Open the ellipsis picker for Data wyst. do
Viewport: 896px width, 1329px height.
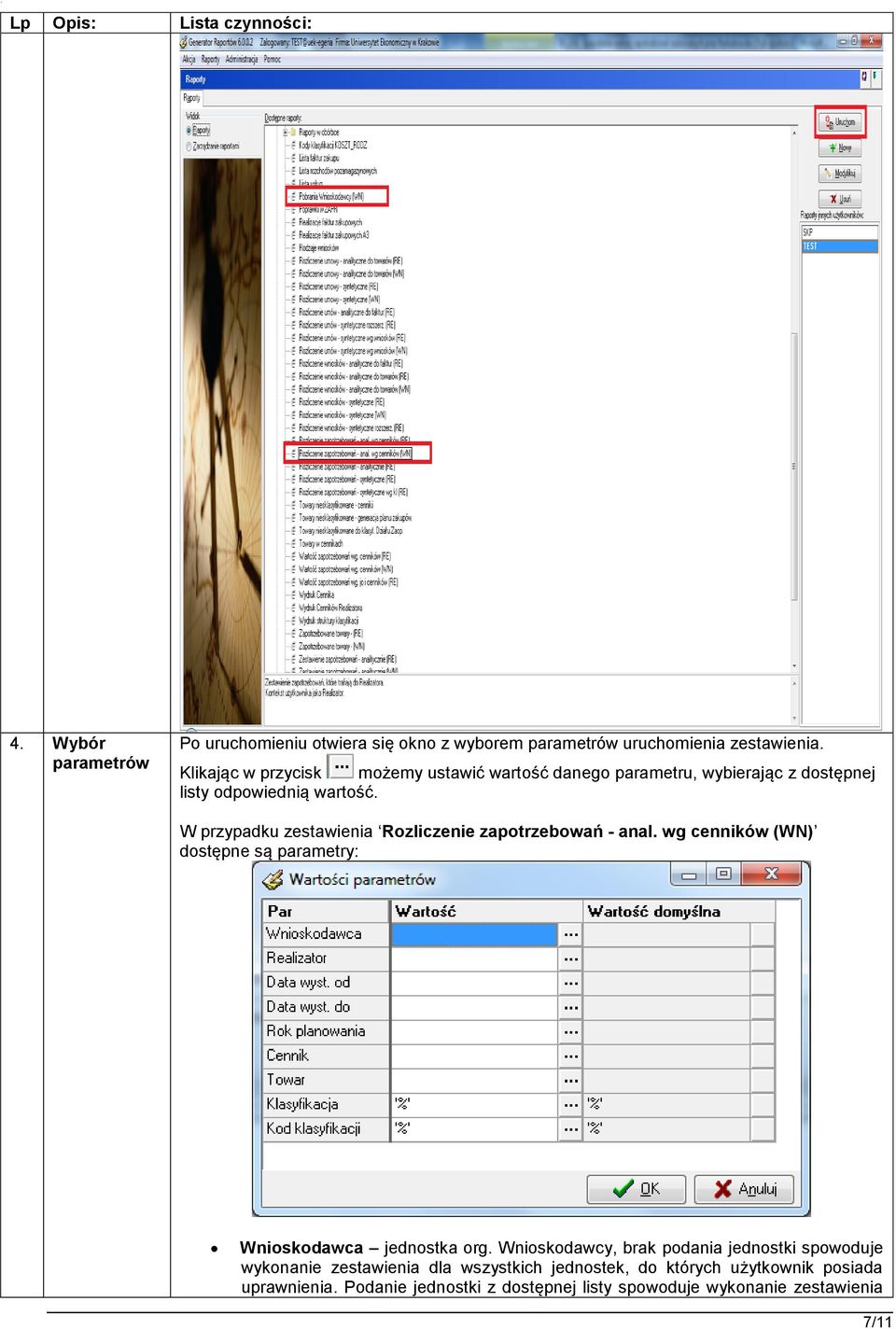[x=571, y=1007]
